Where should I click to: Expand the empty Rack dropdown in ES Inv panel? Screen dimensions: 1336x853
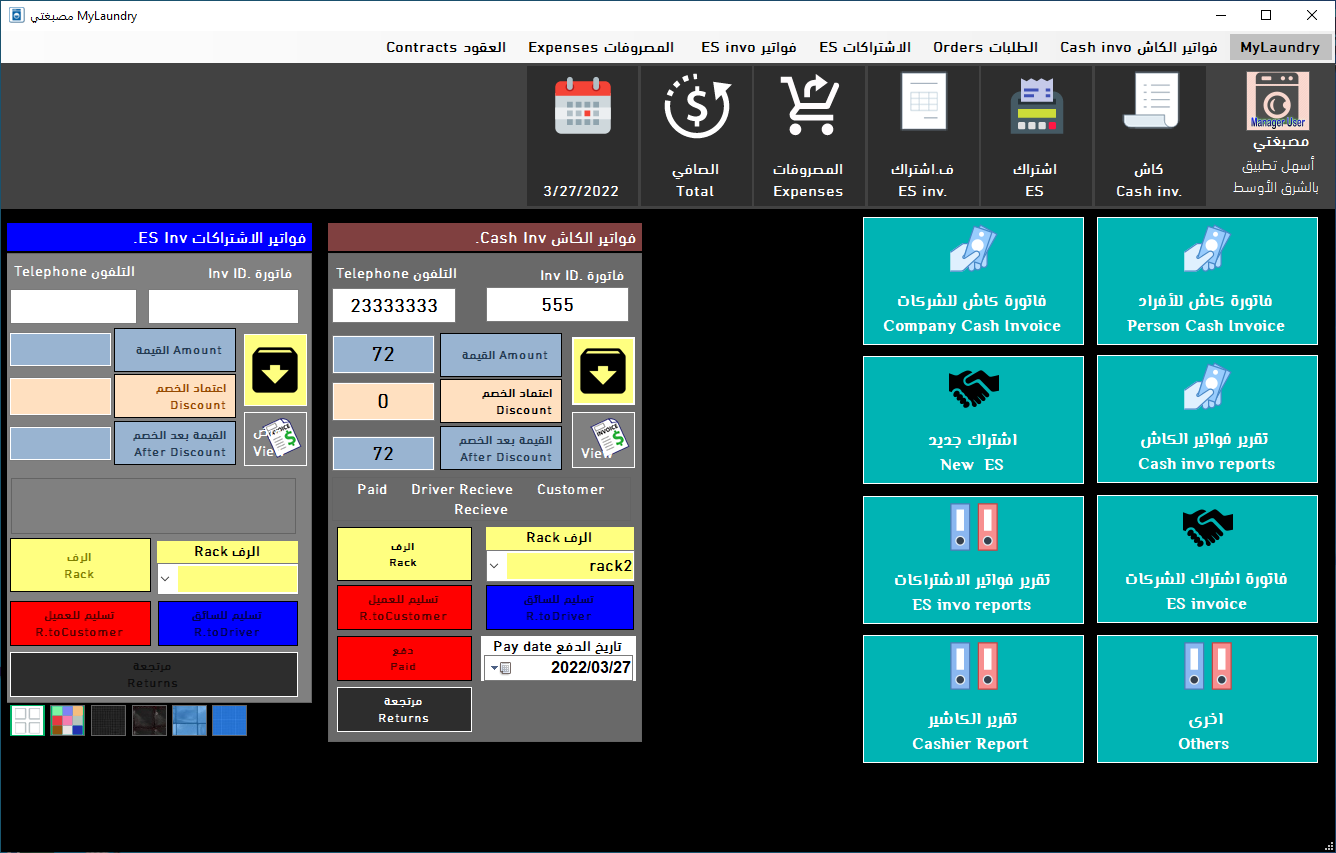tap(167, 579)
